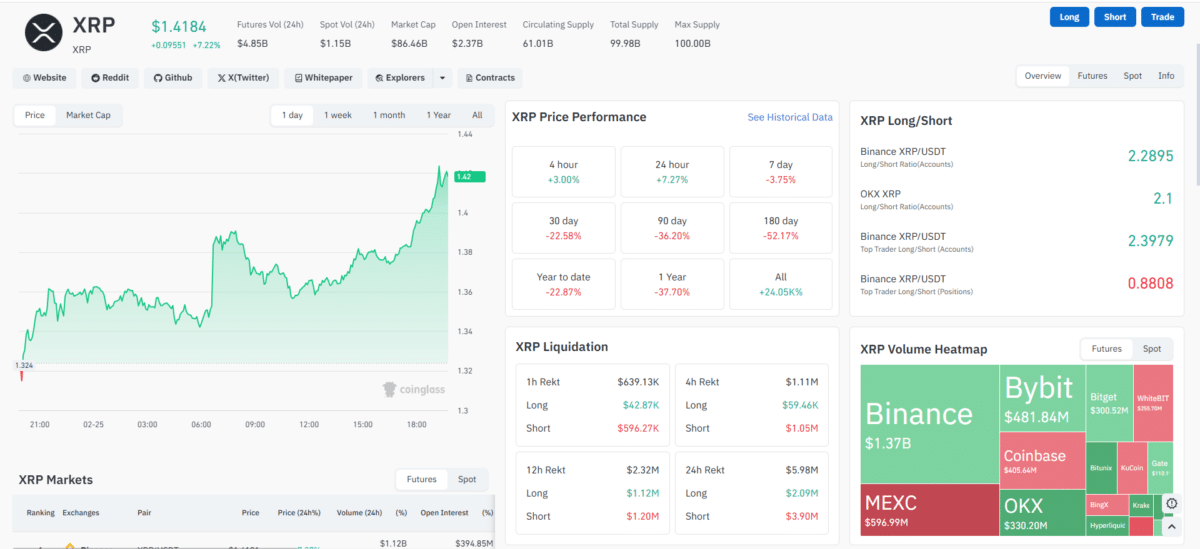Select the Market Cap chart toggle
Image resolution: width=1200 pixels, height=549 pixels.
click(88, 115)
